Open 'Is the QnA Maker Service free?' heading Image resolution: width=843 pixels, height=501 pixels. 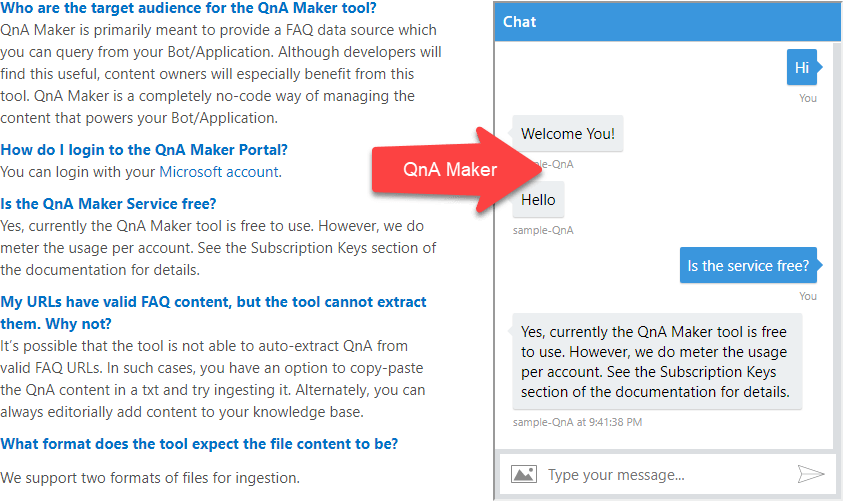pos(108,204)
